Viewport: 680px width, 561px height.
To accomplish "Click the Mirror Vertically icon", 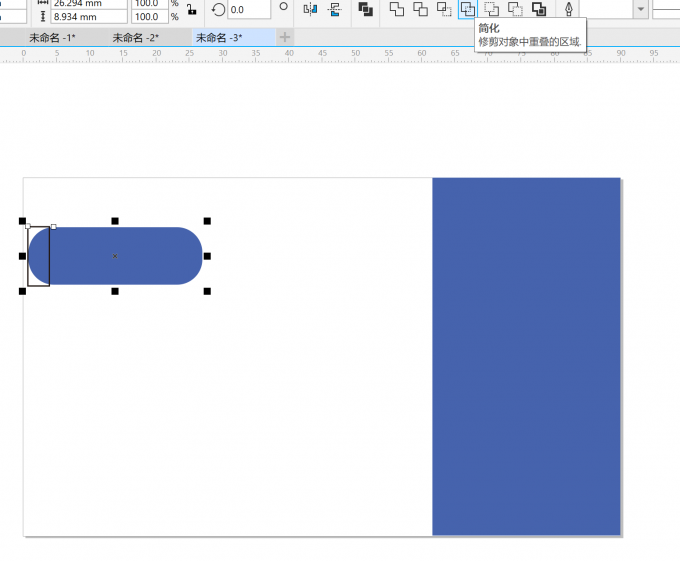I will (334, 9).
